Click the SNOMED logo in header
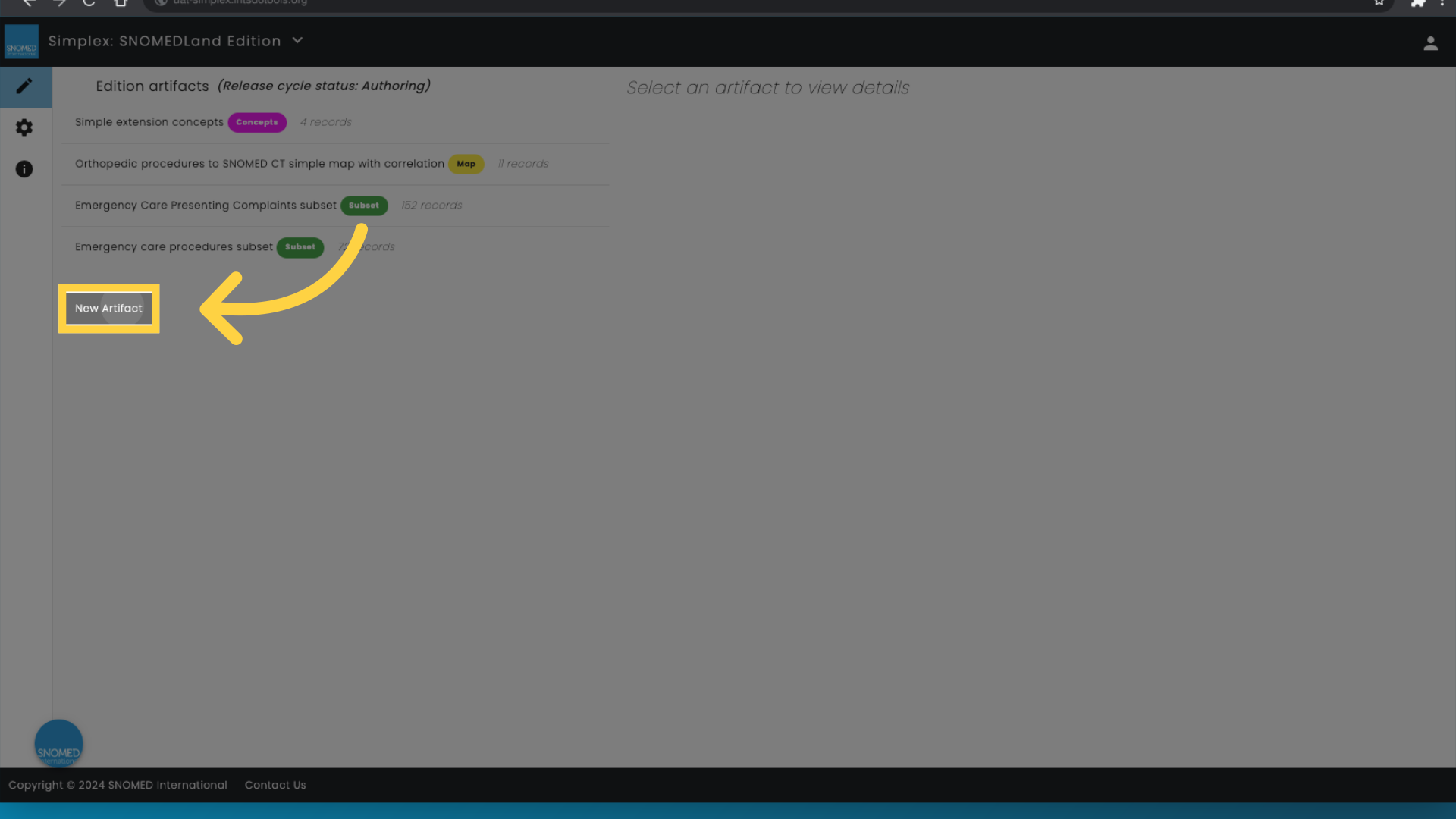Image resolution: width=1456 pixels, height=819 pixels. [21, 42]
